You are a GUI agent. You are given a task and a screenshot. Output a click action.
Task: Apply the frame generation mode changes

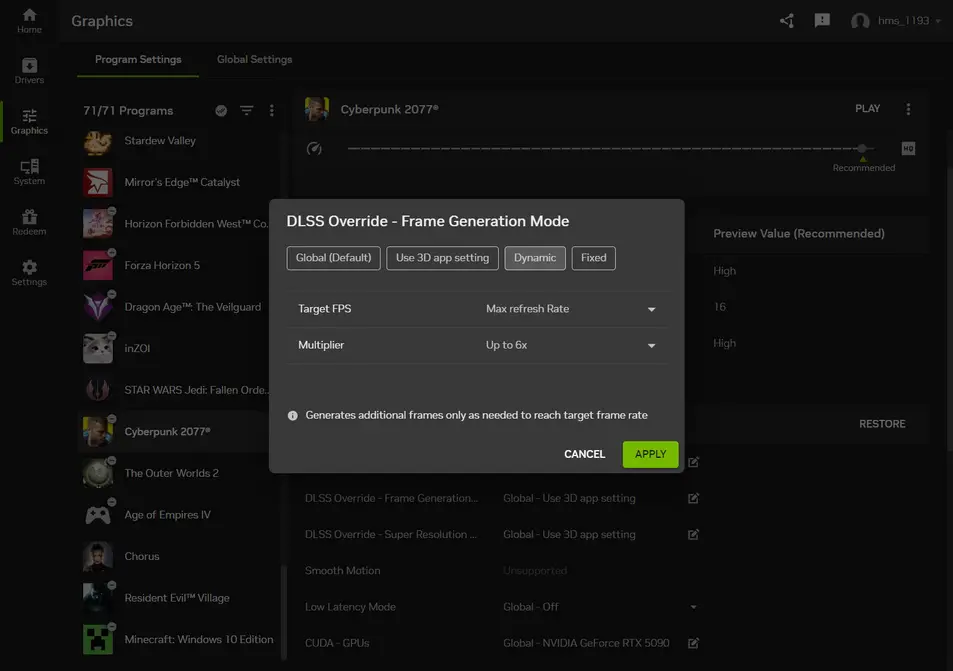point(650,455)
